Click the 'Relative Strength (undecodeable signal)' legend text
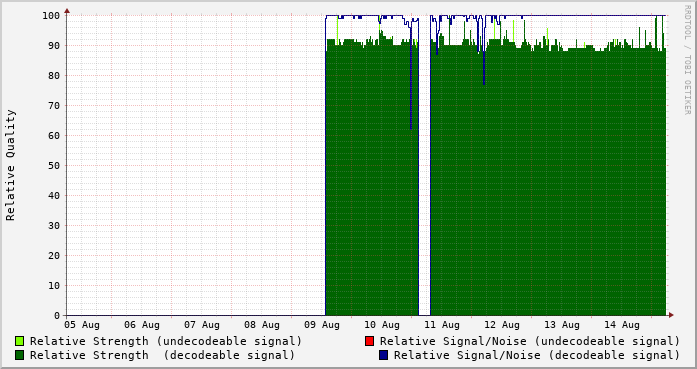Image resolution: width=697 pixels, height=369 pixels. coord(166,341)
